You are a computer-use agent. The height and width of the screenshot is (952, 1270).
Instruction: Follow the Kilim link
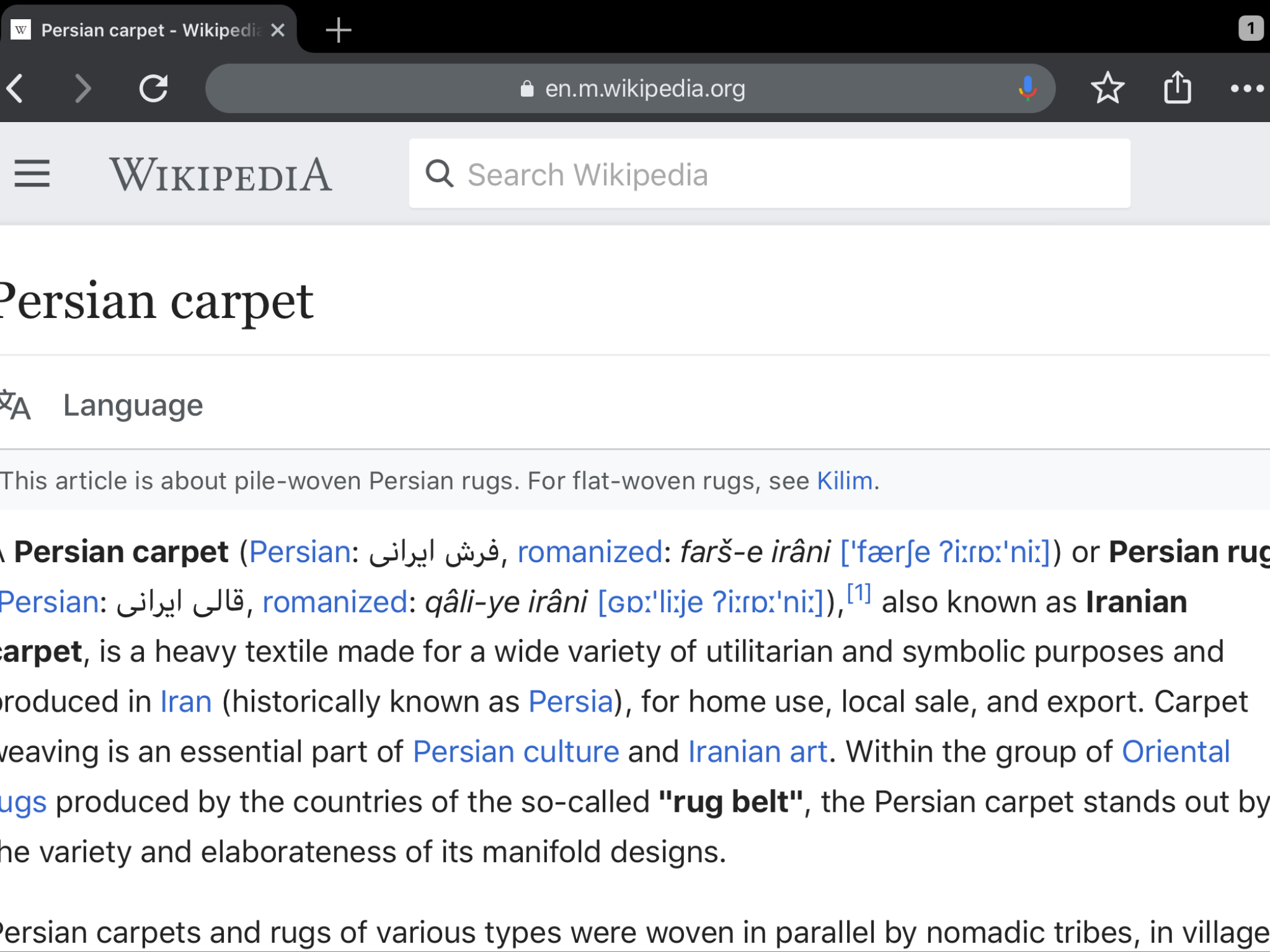tap(845, 481)
